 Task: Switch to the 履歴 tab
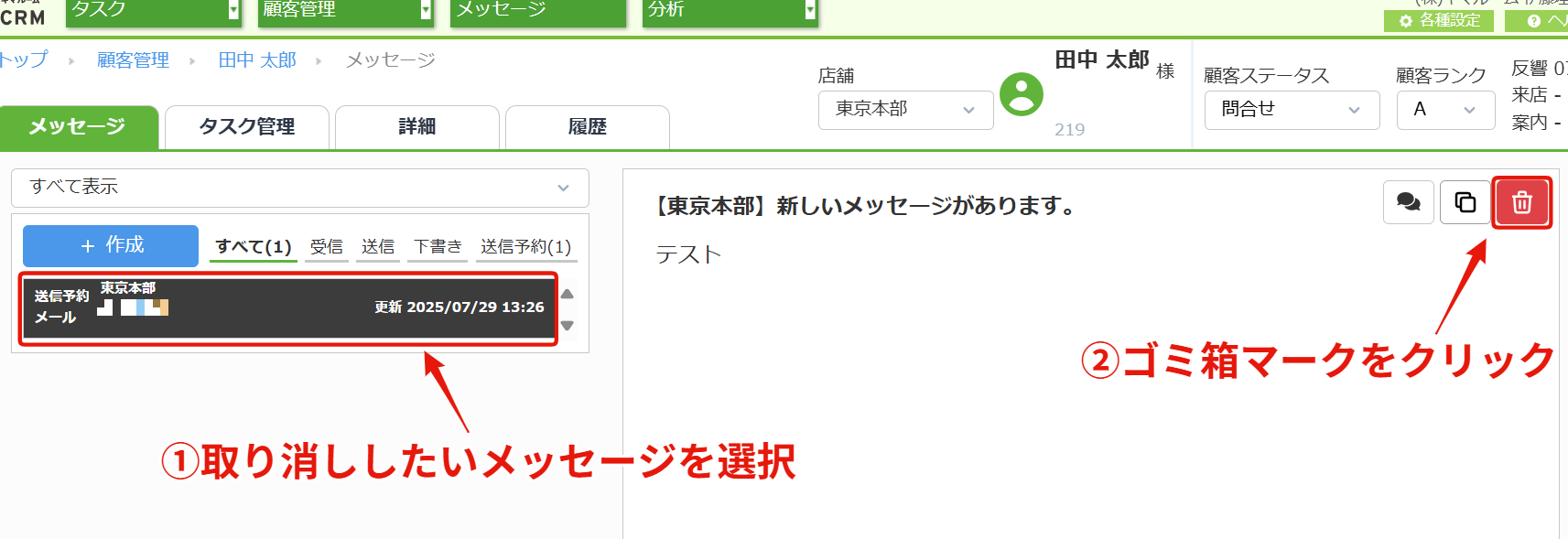click(x=588, y=127)
